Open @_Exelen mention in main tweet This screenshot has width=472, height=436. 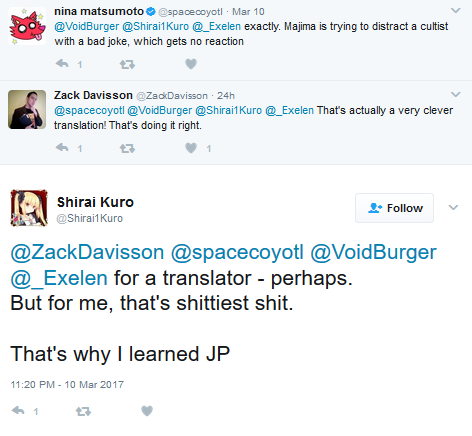point(59,278)
